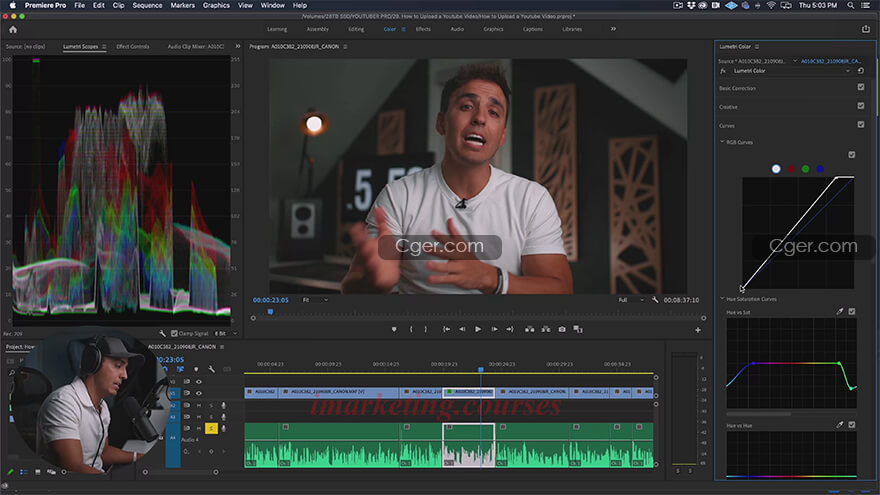Screen dimensions: 880x495
Task: Play the program monitor video
Action: (x=478, y=329)
